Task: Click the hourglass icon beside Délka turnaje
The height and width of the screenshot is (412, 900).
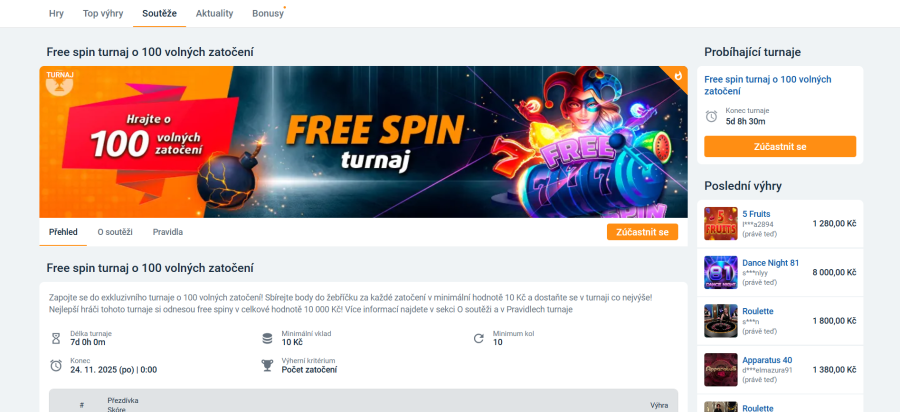Action: 56,339
